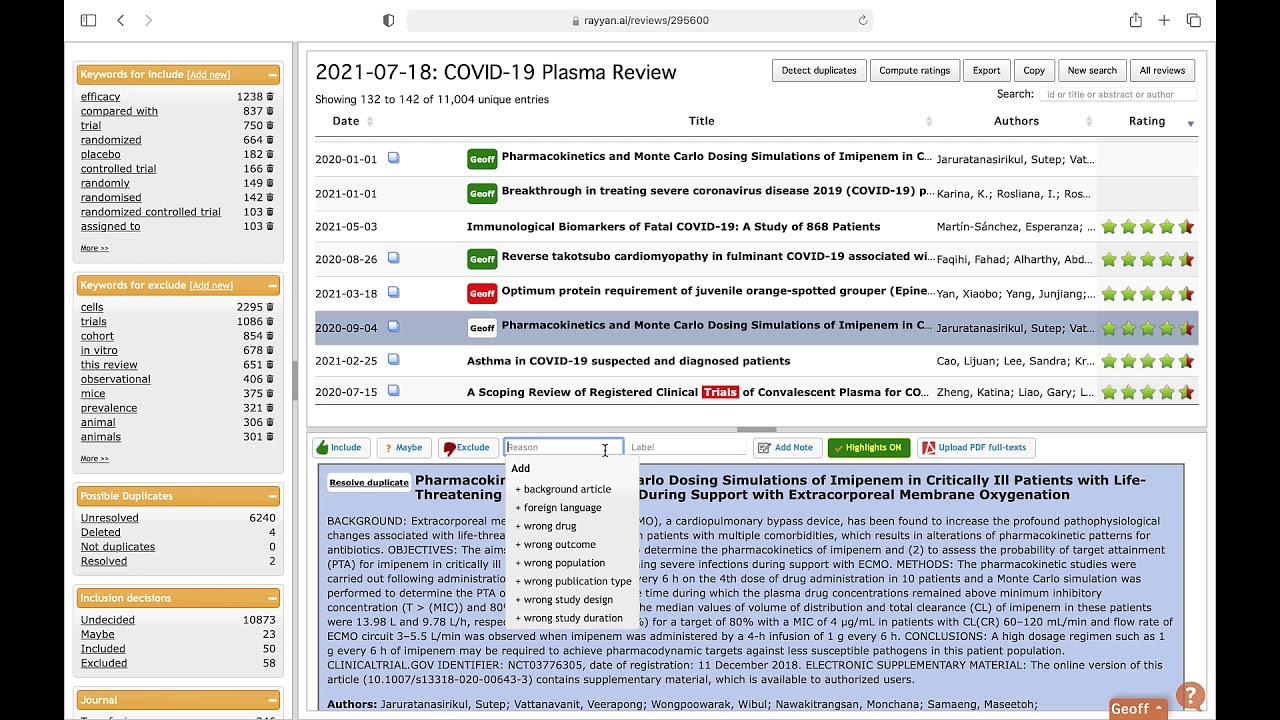Toggle the Highlights ON button
The height and width of the screenshot is (720, 1280).
(x=870, y=447)
